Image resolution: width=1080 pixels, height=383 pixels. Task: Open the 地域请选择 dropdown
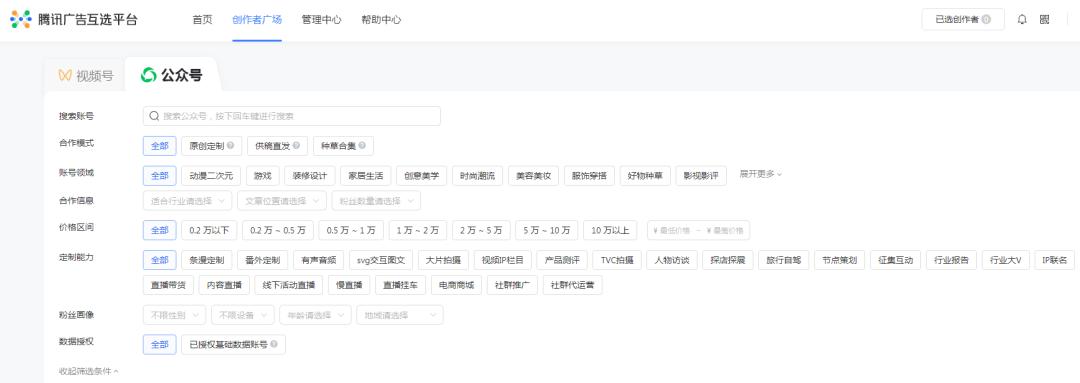399,315
